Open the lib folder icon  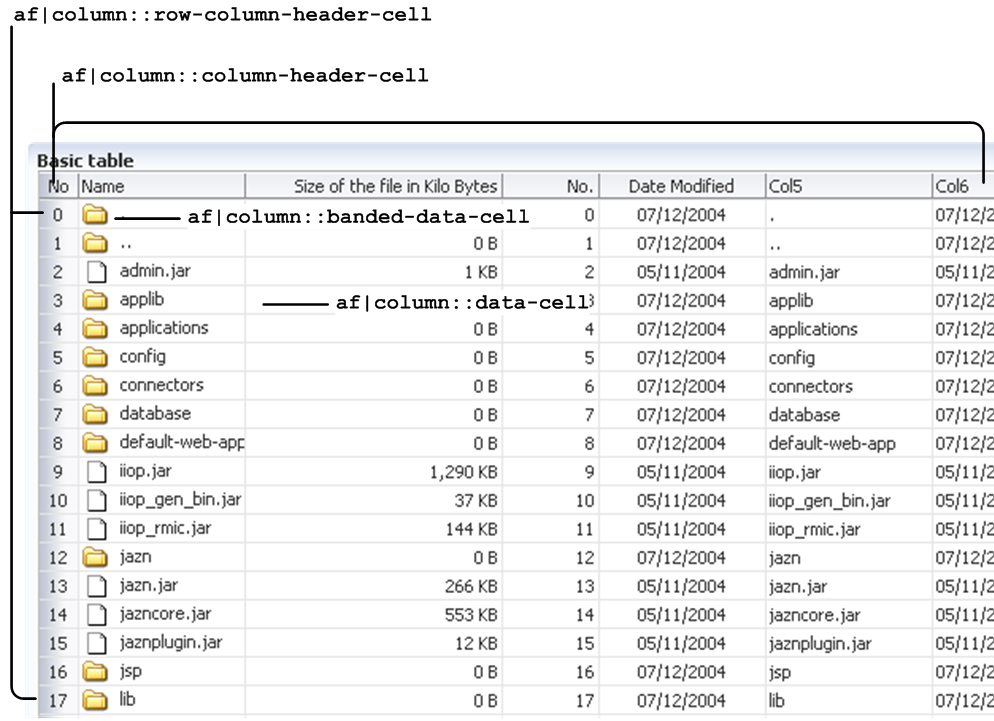coord(95,700)
